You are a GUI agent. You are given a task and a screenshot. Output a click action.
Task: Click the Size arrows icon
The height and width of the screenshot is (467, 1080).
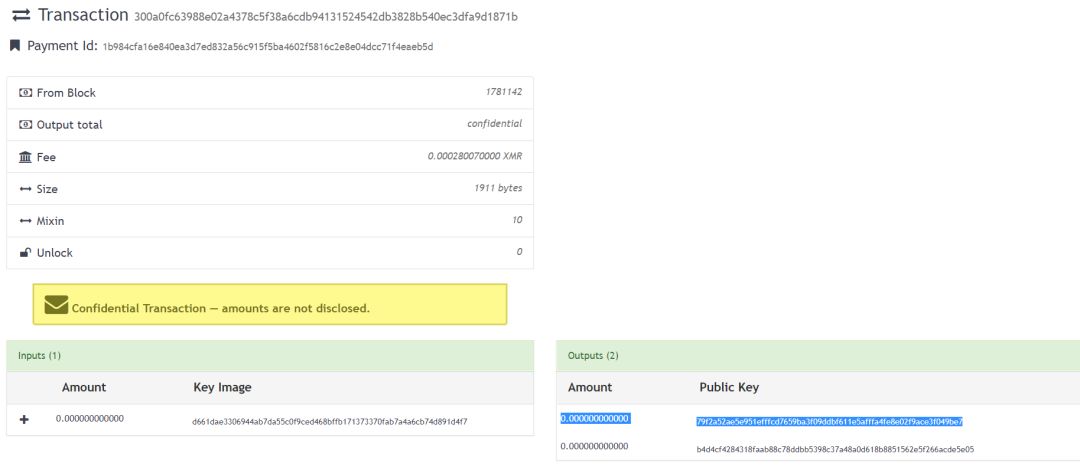point(25,189)
